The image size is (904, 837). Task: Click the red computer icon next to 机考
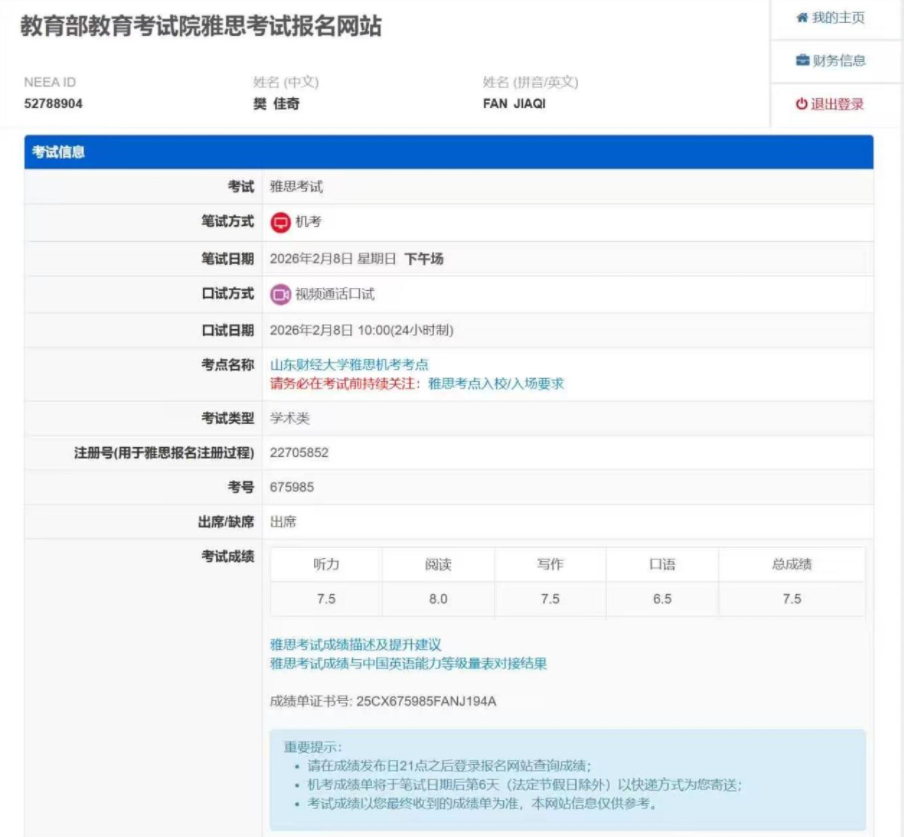[280, 223]
